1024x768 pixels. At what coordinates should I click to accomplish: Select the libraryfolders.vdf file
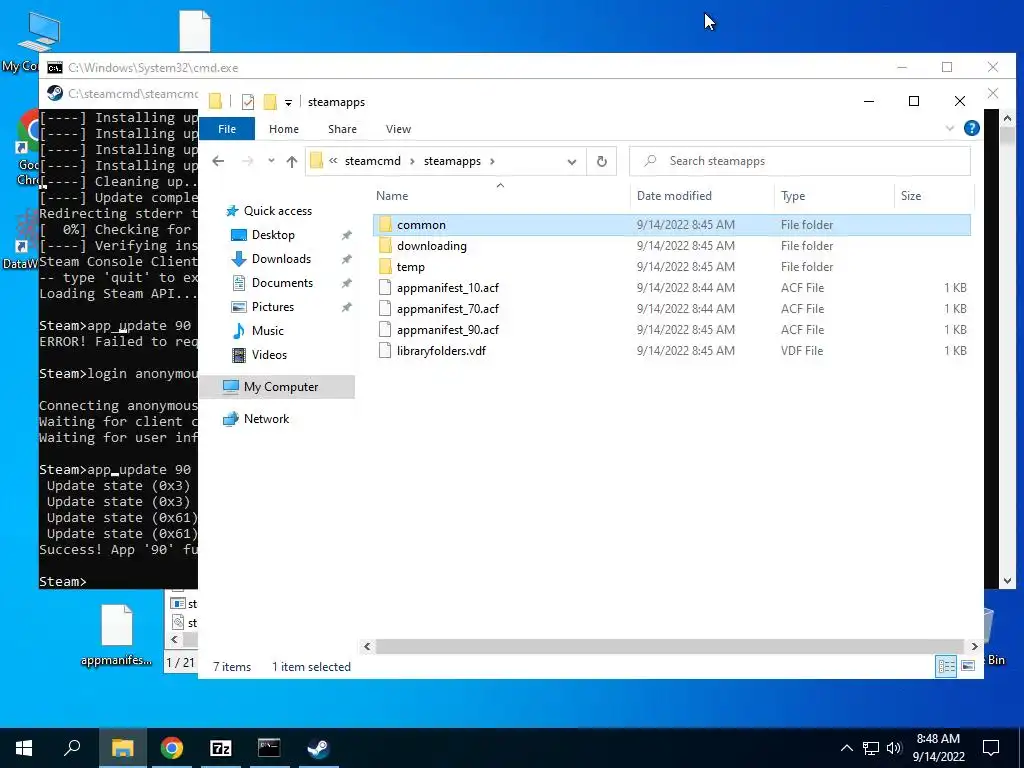click(672, 351)
